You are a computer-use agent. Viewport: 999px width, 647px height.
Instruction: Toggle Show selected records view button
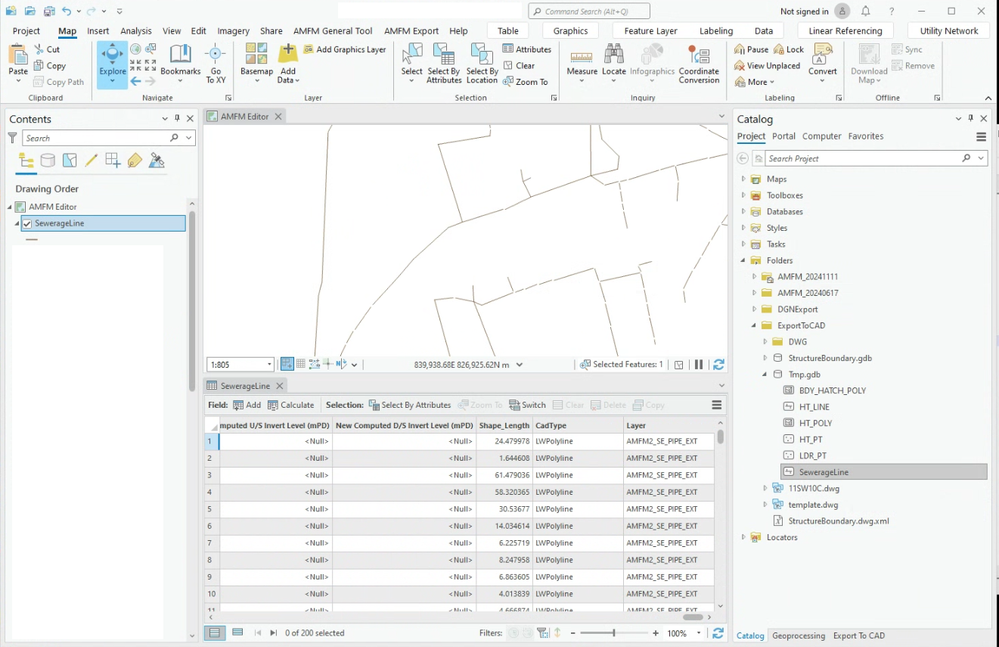(237, 633)
